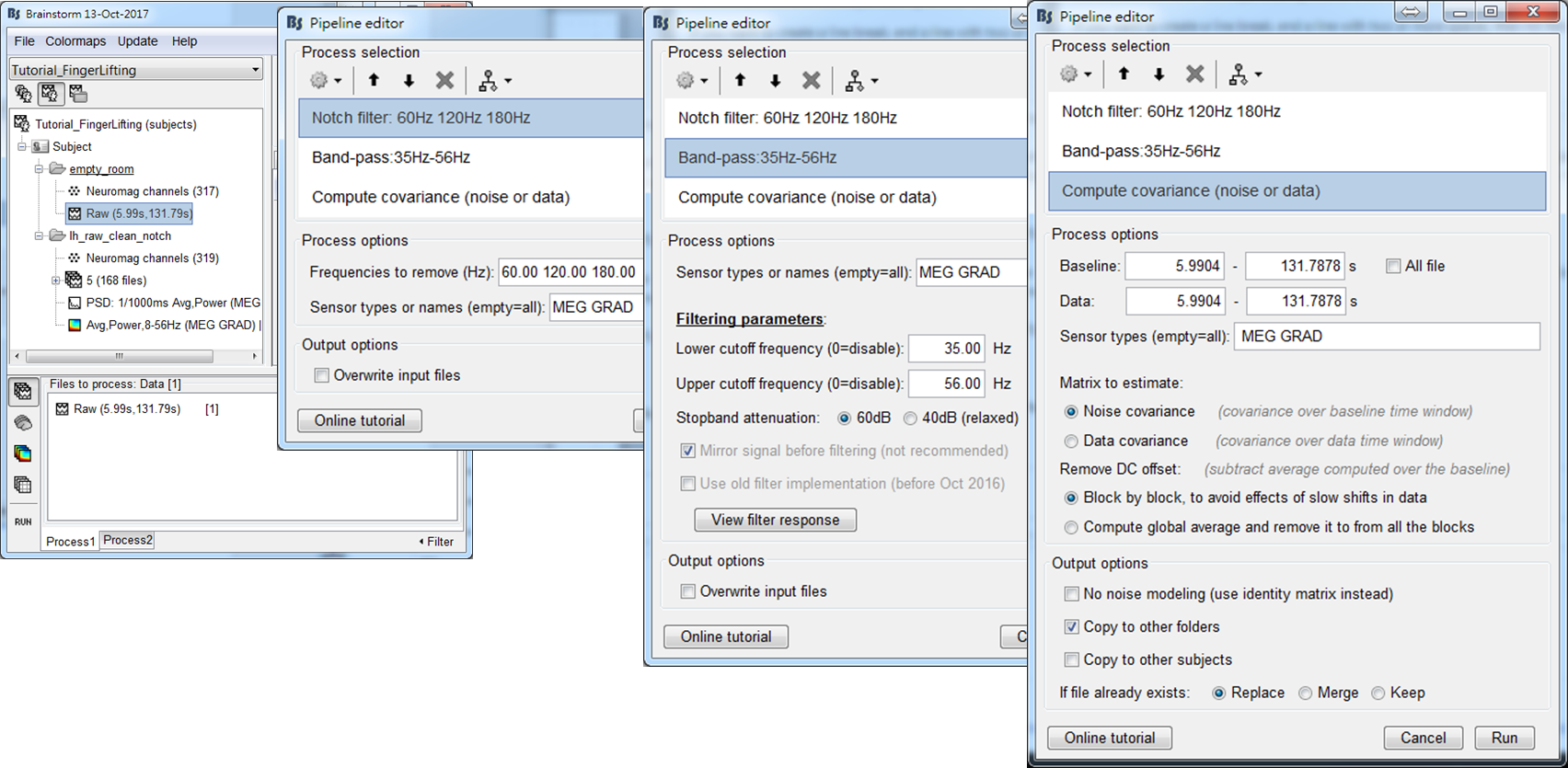1568x768 pixels.
Task: Select the time-frequency file type icon
Action: [23, 453]
